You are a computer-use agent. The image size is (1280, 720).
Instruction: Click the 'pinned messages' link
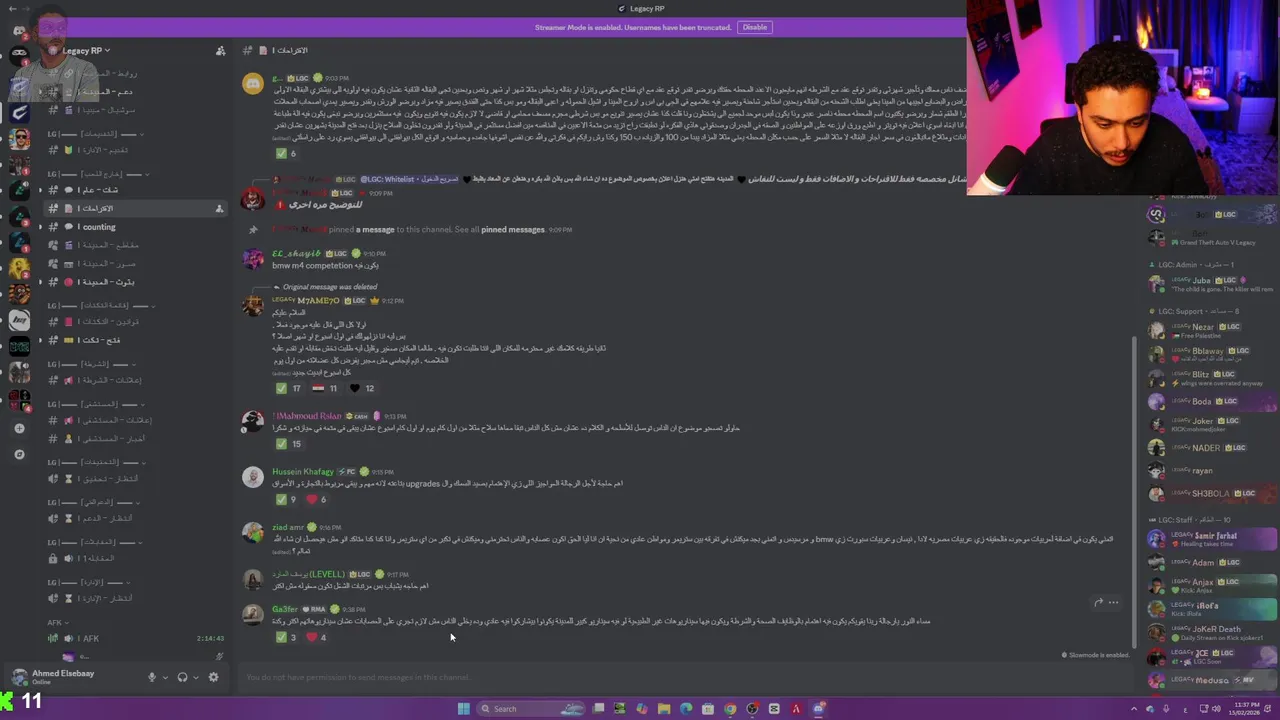coord(512,230)
